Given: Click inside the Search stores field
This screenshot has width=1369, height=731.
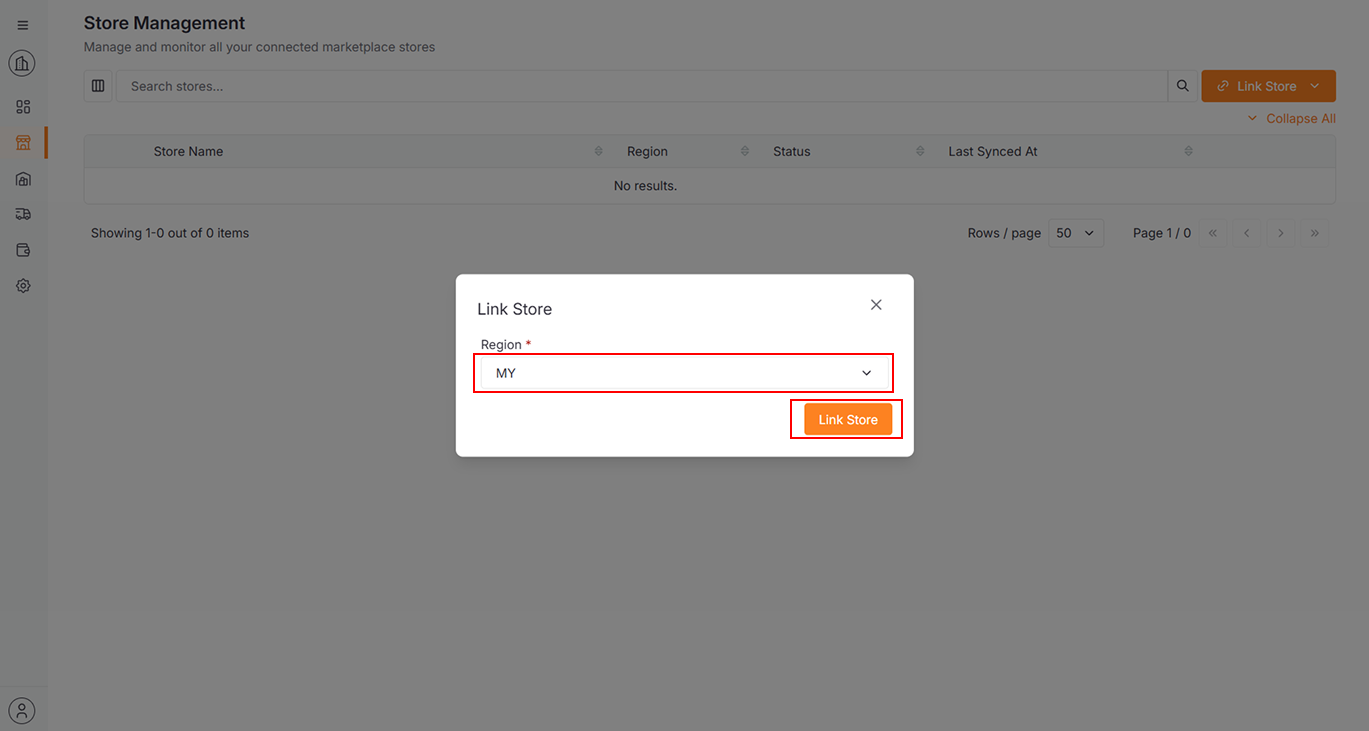Looking at the screenshot, I should tap(400, 86).
